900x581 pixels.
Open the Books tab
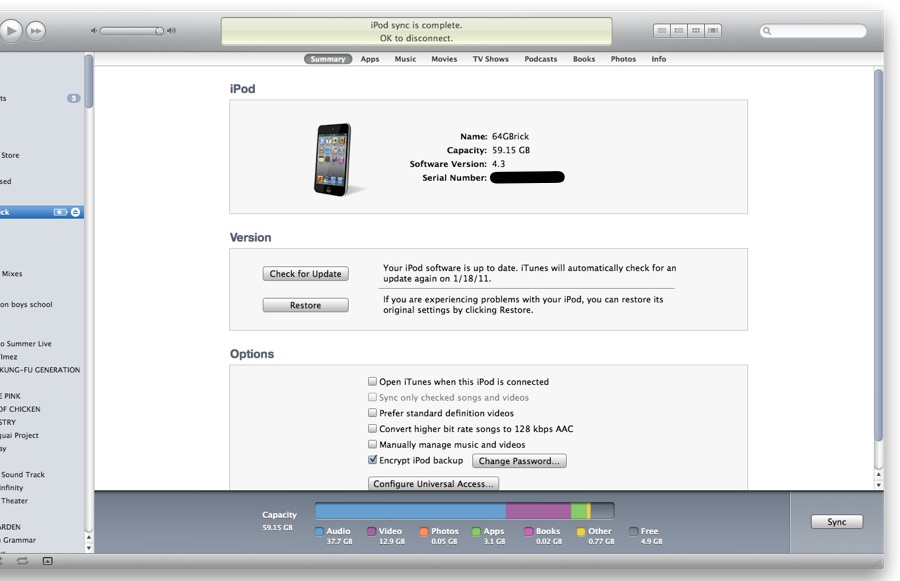click(x=584, y=59)
